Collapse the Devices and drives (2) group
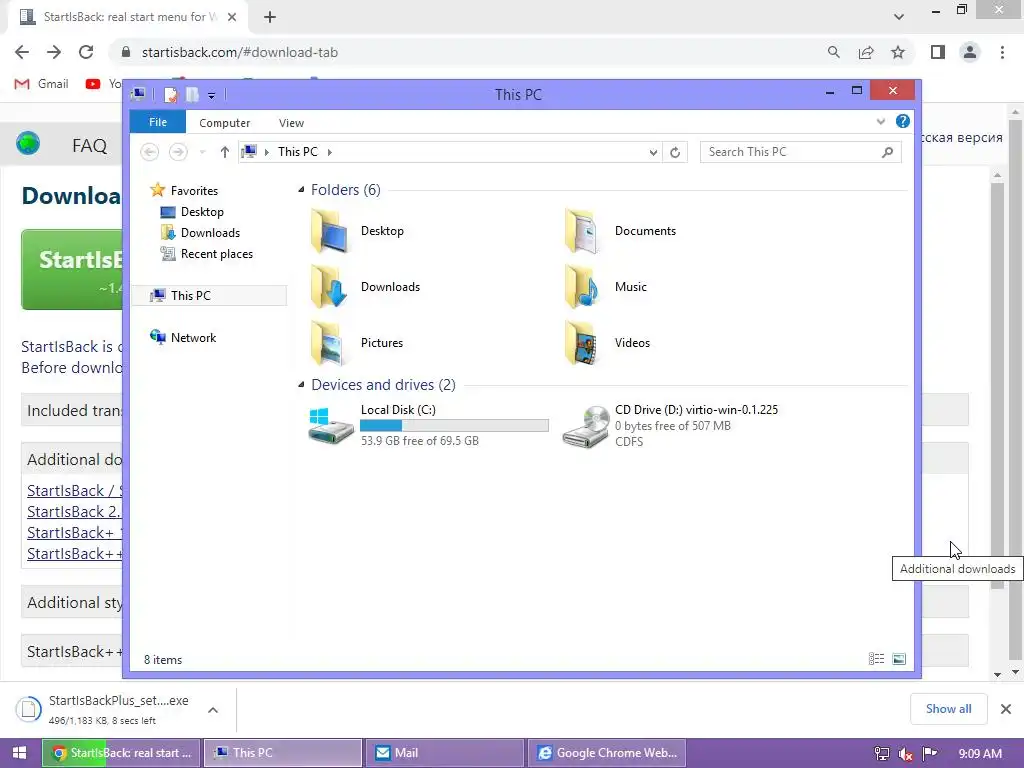The image size is (1024, 768). [301, 385]
